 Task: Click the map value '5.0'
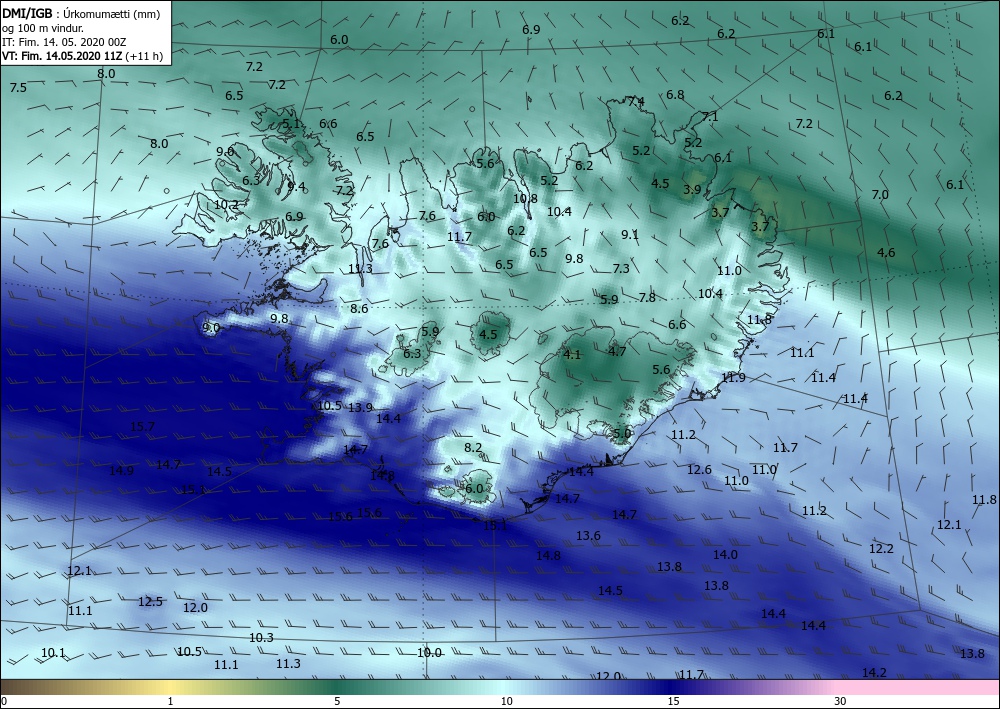coord(622,434)
